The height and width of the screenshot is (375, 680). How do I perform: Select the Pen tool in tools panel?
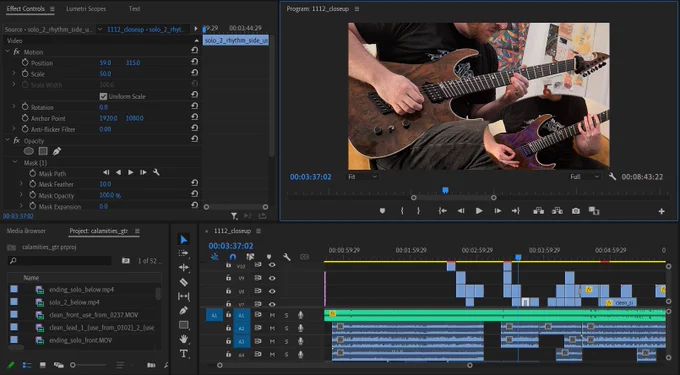pyautogui.click(x=183, y=310)
